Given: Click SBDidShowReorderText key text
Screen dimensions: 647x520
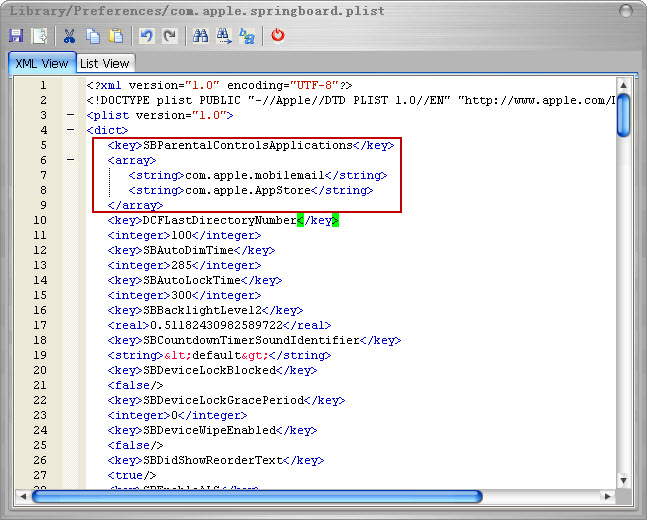Looking at the screenshot, I should tap(213, 460).
